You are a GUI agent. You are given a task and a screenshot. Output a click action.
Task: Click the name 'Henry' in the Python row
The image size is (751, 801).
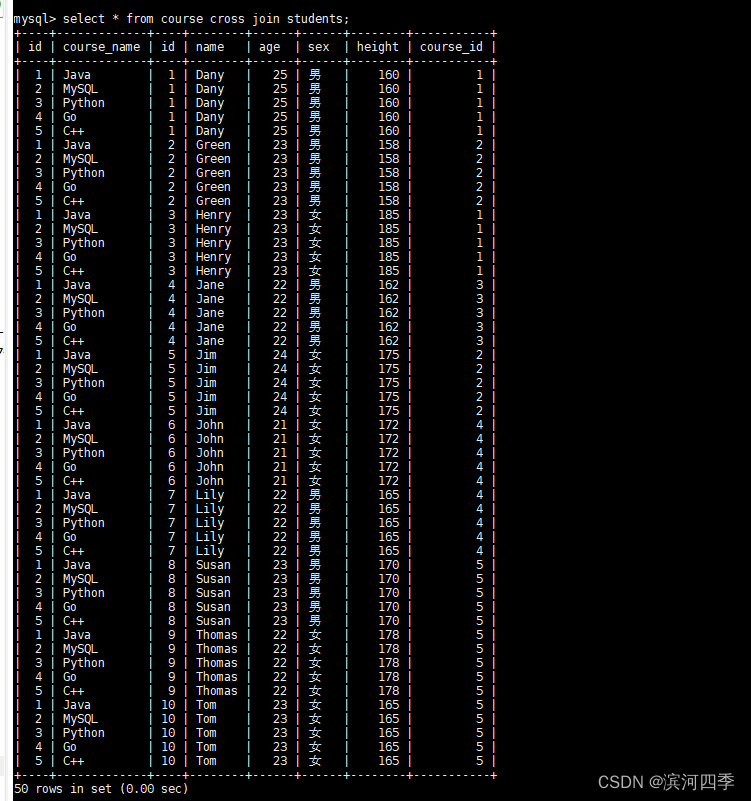coord(214,243)
